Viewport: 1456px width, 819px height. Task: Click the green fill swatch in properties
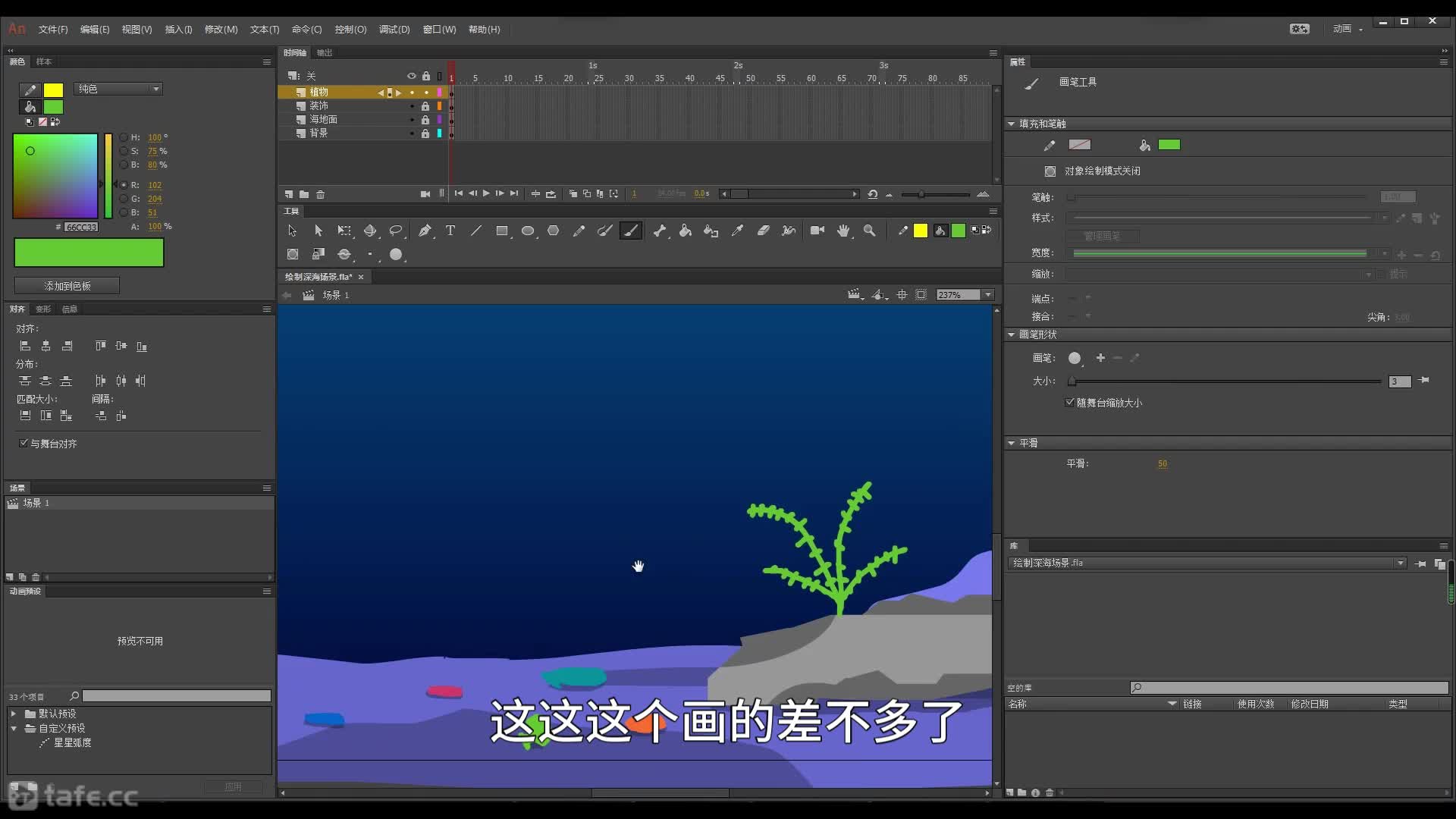point(1169,145)
